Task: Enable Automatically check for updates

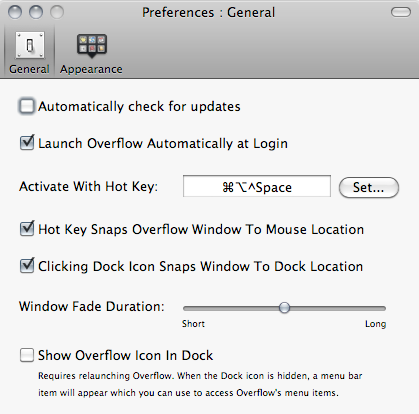Action: point(27,106)
